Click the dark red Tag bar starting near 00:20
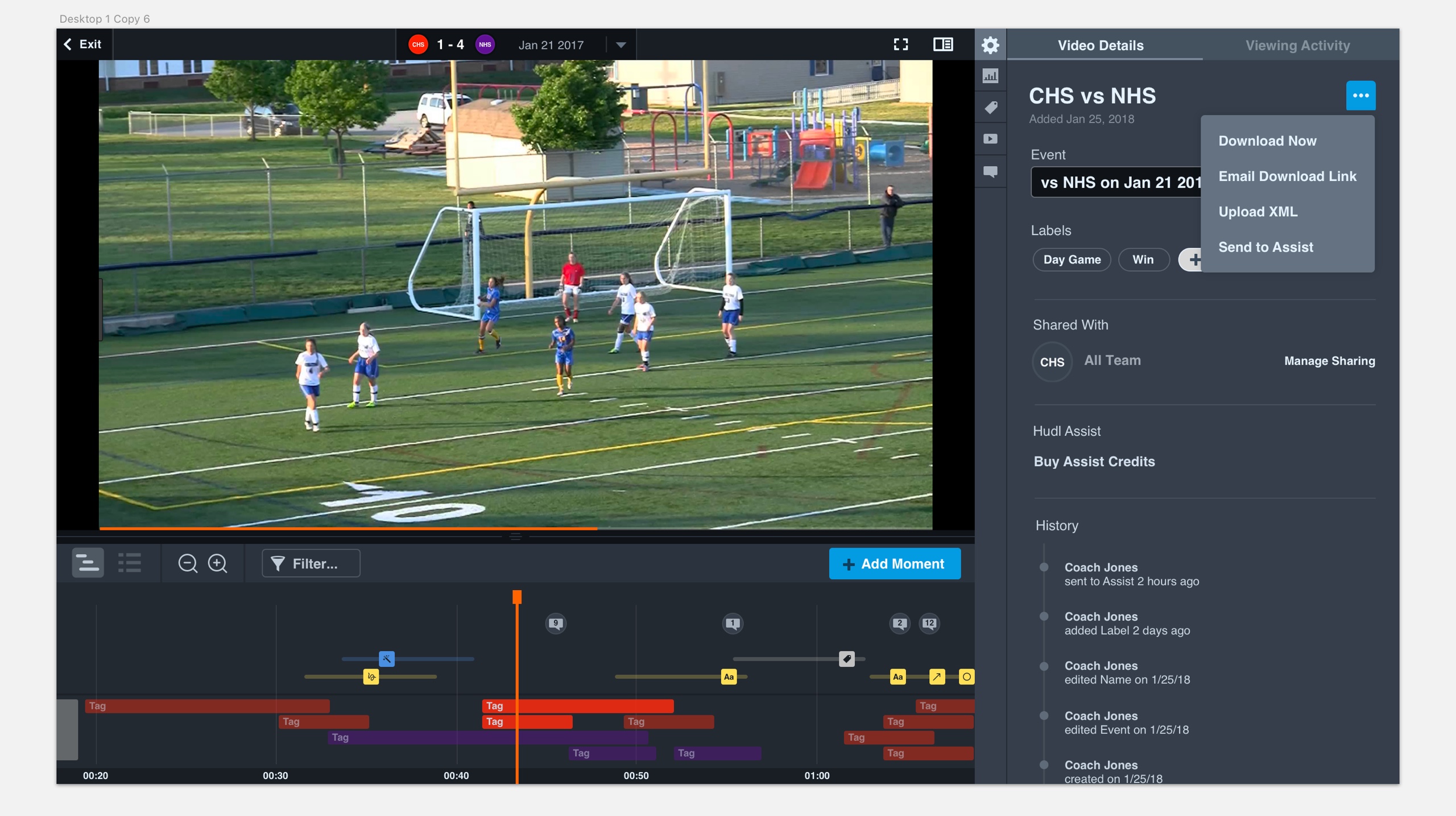Image resolution: width=1456 pixels, height=816 pixels. 207,706
